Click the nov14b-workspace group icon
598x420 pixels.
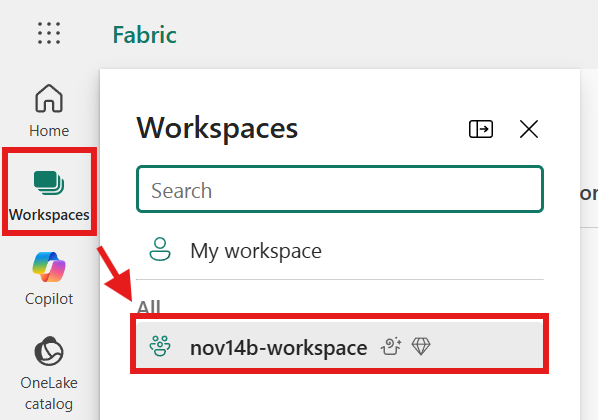(x=160, y=346)
